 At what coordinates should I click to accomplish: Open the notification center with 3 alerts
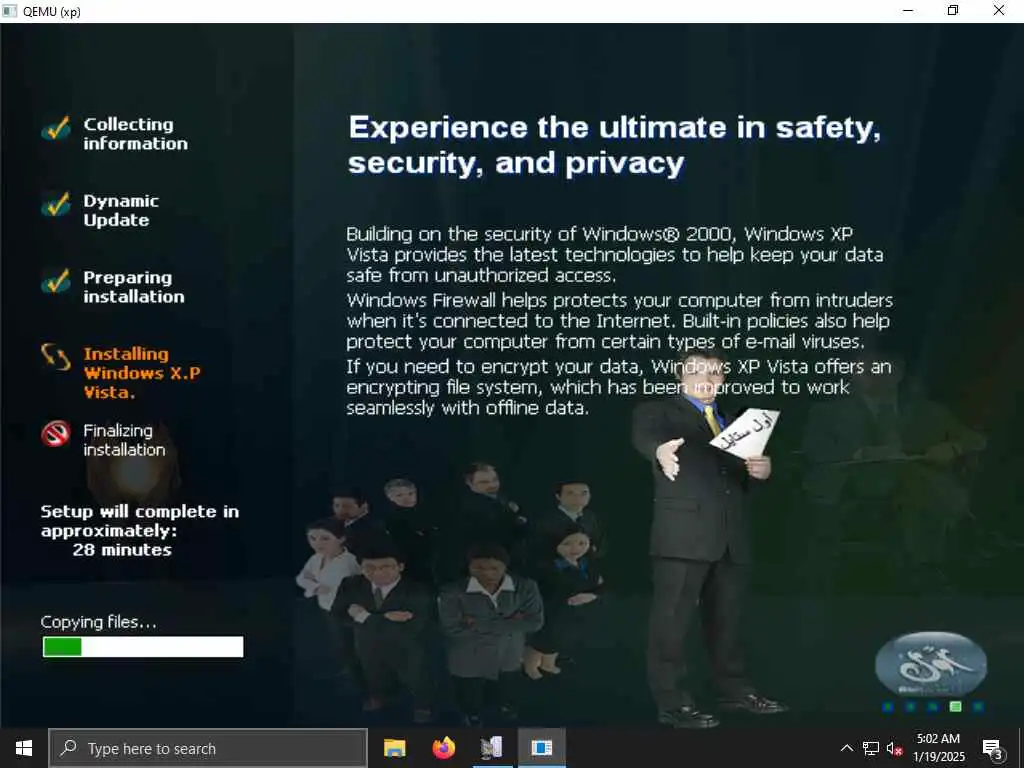point(993,749)
